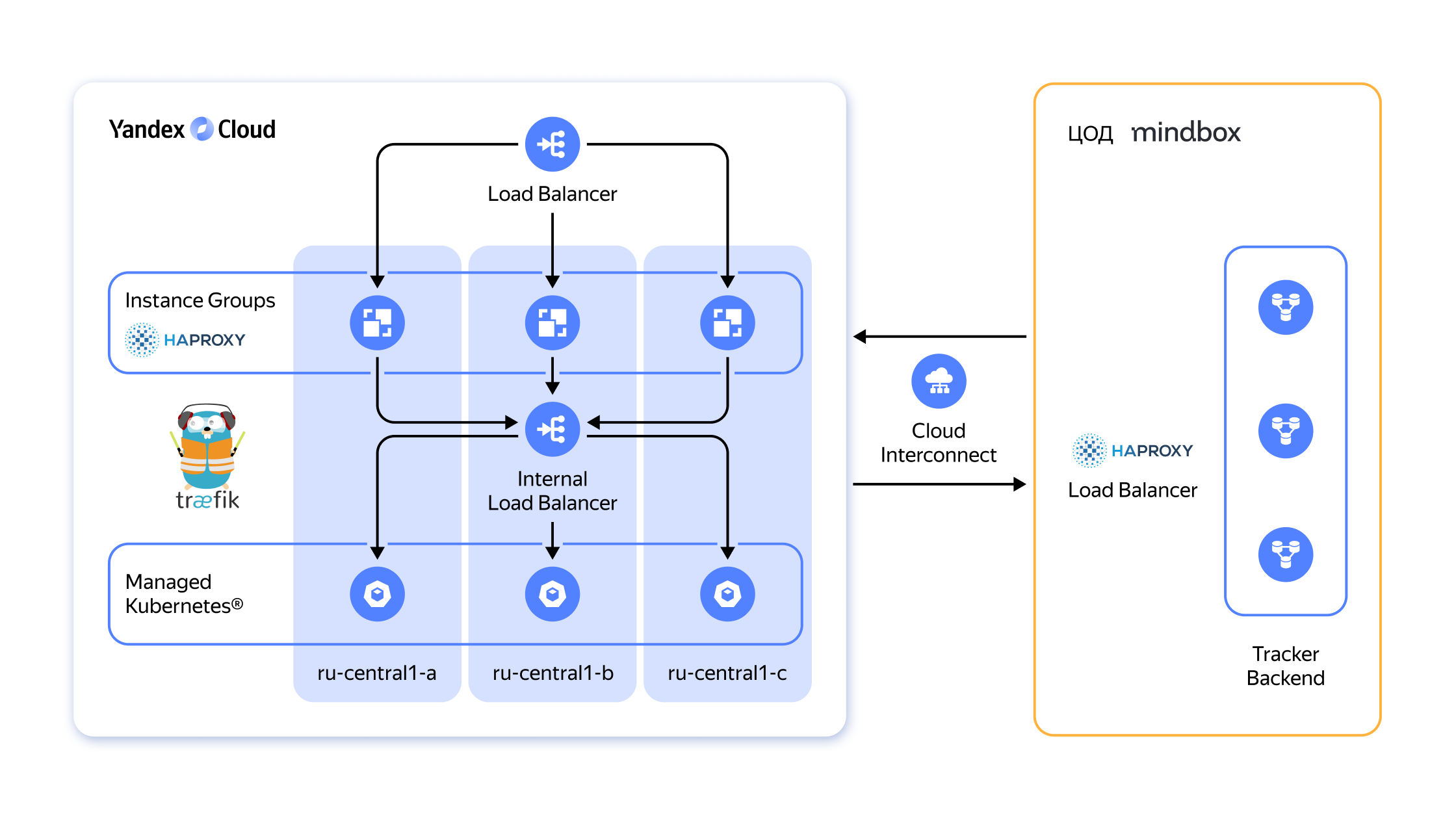Select the top Tracker Backend node icon
Viewport: 1456px width, 819px height.
(x=1285, y=307)
